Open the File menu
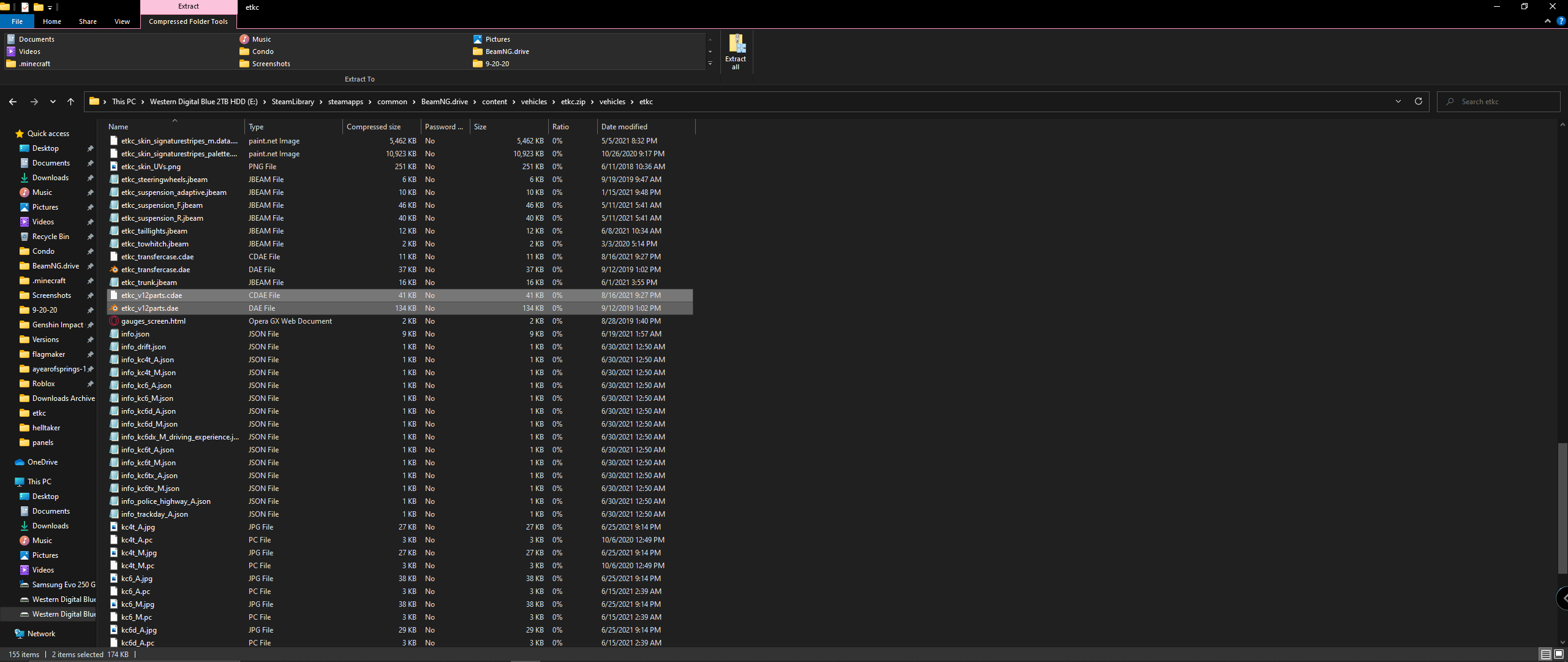The image size is (1568, 662). coord(17,21)
